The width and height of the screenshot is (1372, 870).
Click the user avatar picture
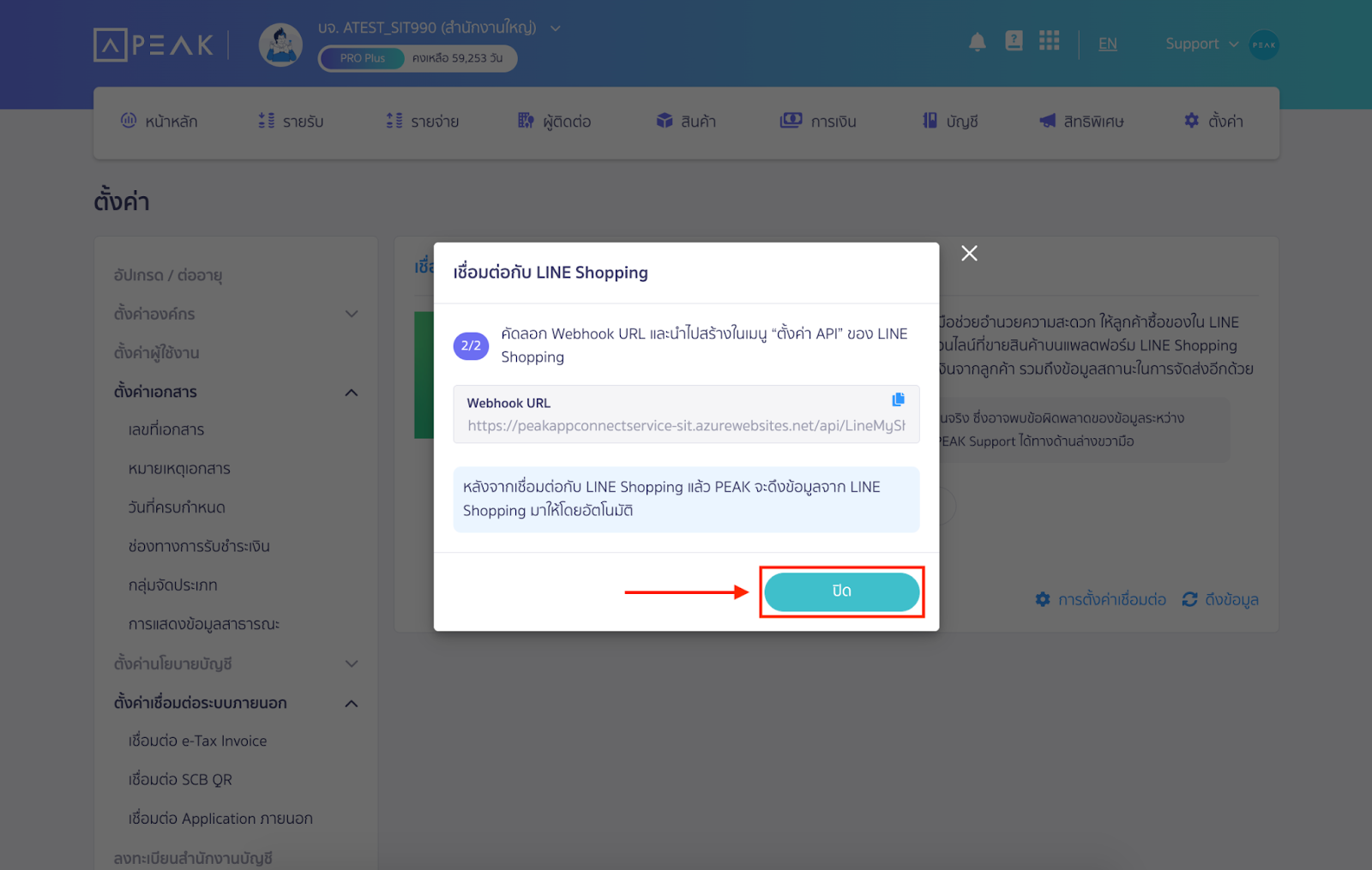280,45
